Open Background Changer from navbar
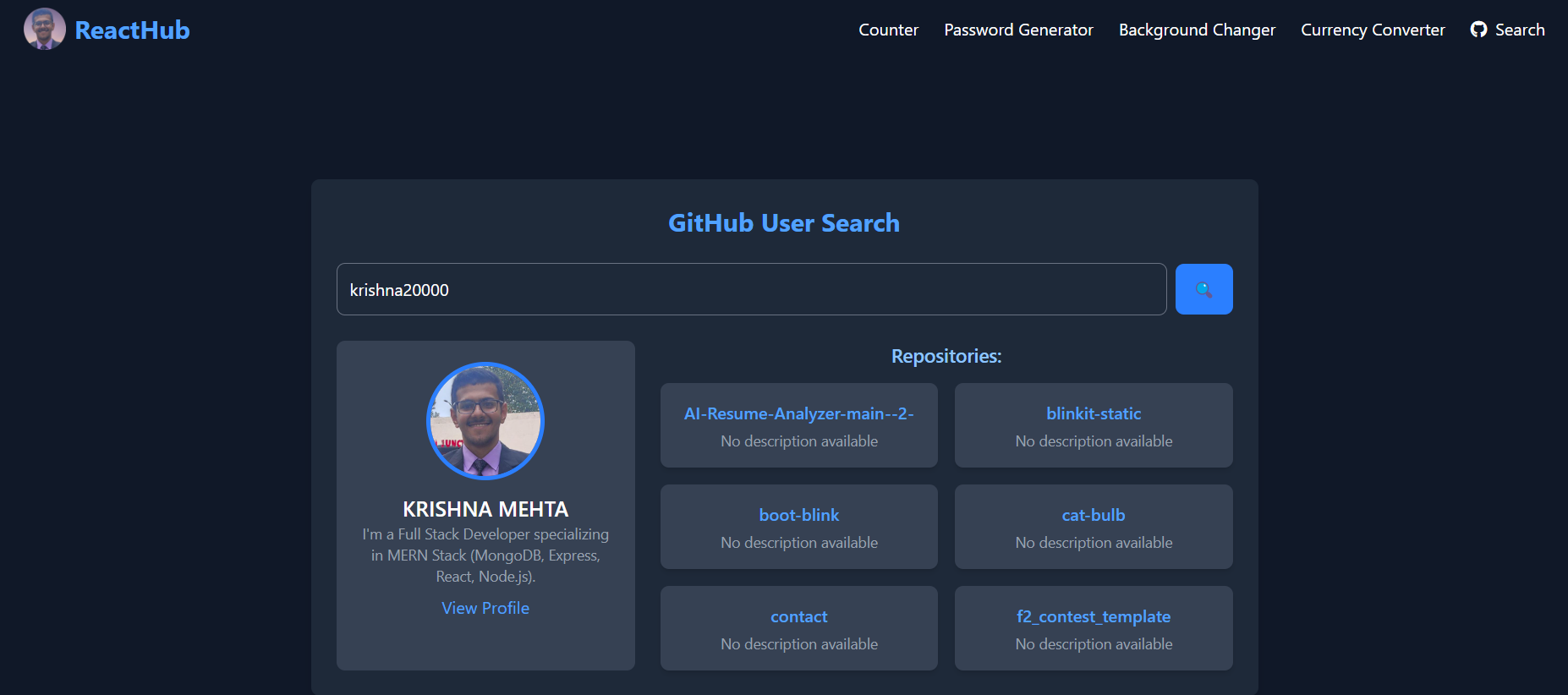The height and width of the screenshot is (695, 1568). pos(1197,30)
